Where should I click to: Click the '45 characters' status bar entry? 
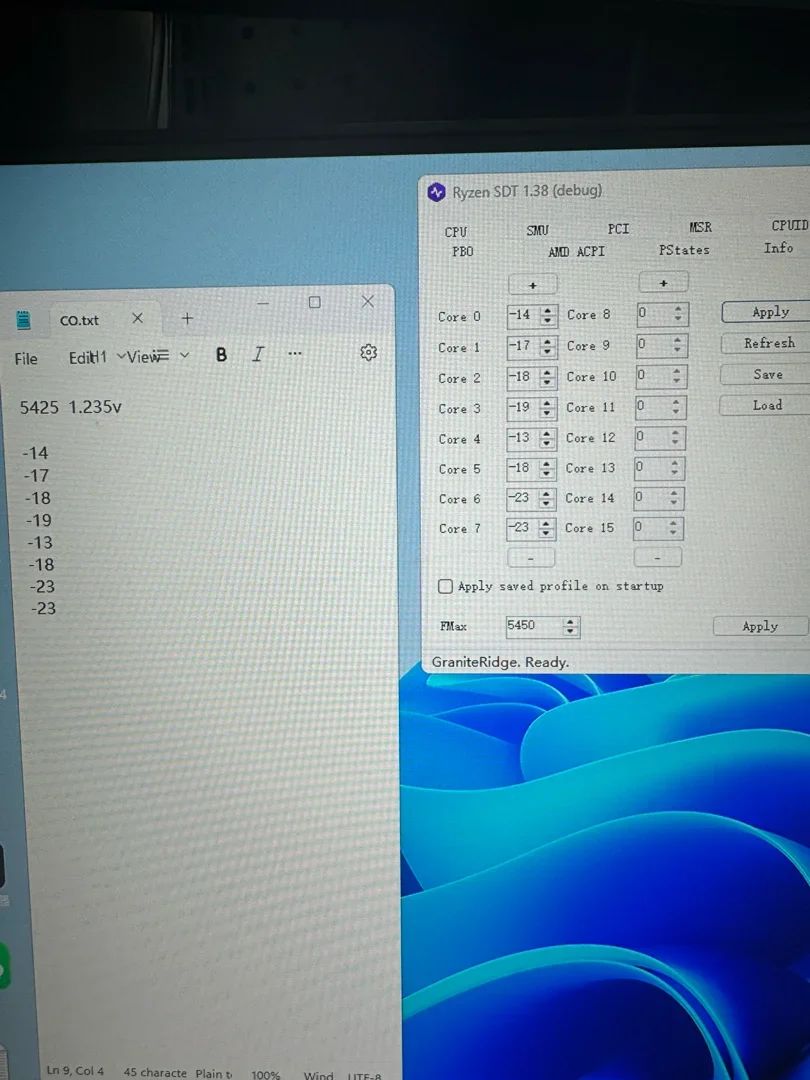(x=155, y=1072)
